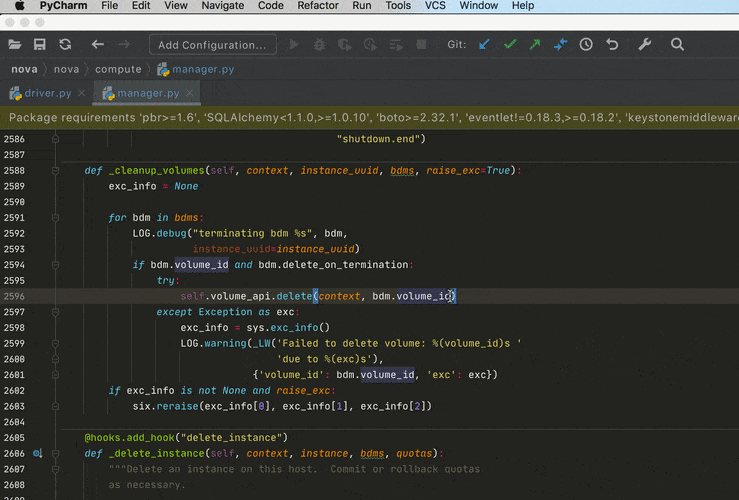Click the Rollback undo arrow icon
The width and height of the screenshot is (739, 500).
pos(612,44)
